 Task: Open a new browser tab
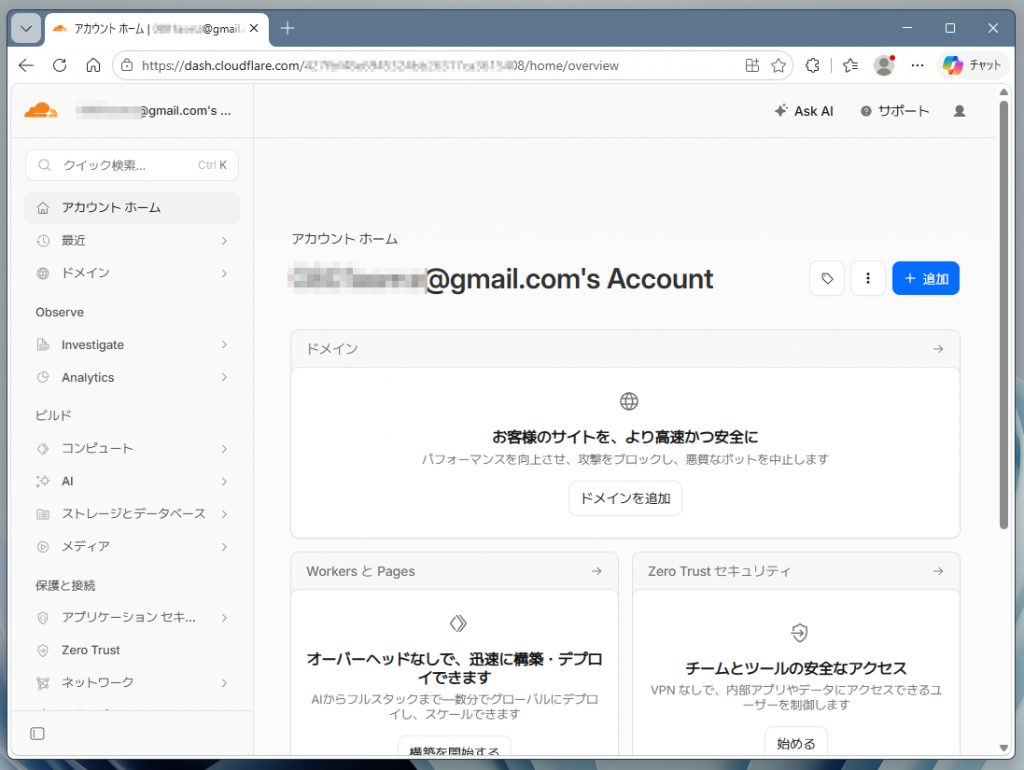click(x=287, y=28)
